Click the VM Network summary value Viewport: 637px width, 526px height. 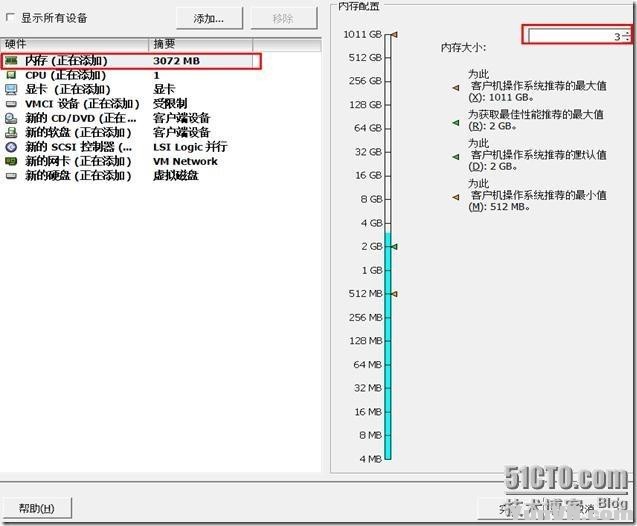(x=185, y=162)
